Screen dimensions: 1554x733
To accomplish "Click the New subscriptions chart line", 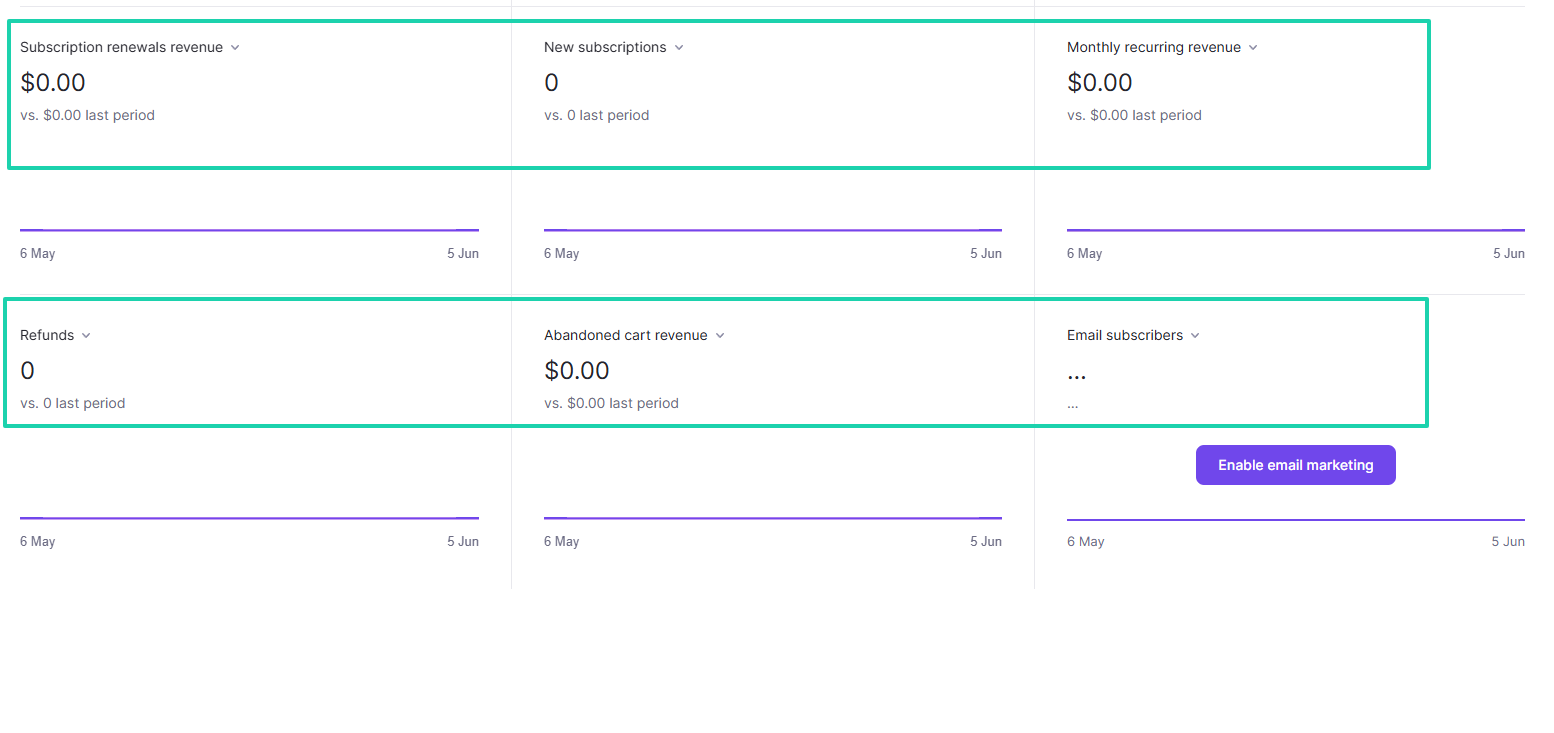I will tap(773, 230).
